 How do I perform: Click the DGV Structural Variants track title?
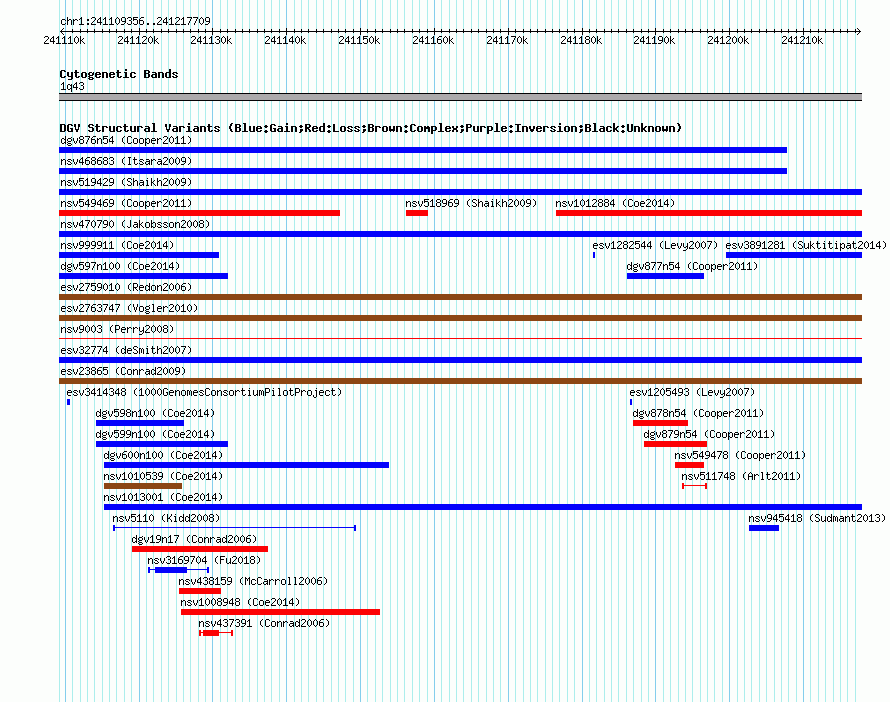(x=371, y=128)
